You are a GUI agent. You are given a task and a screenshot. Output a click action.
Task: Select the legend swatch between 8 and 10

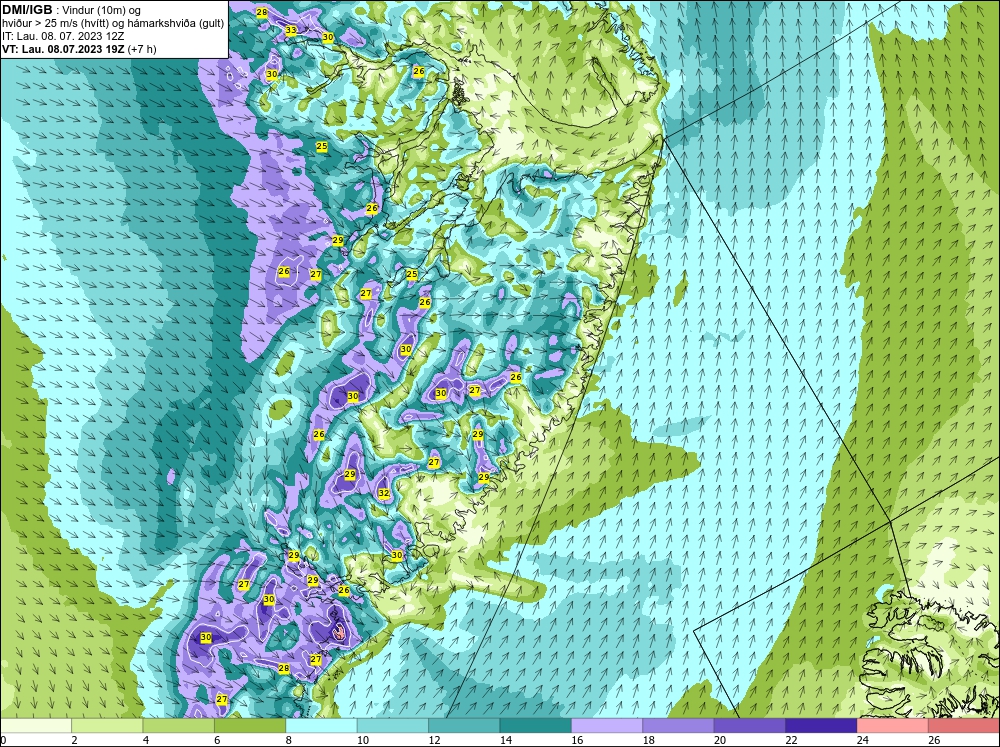pyautogui.click(x=321, y=726)
